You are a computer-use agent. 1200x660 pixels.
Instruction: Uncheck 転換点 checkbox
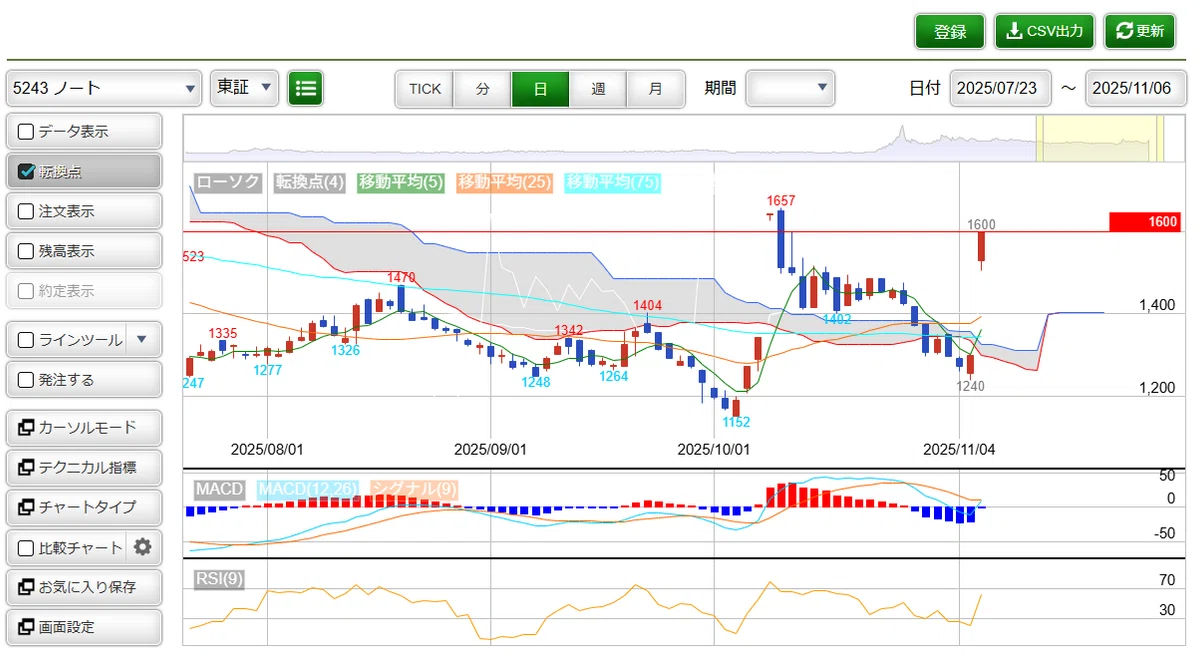click(x=26, y=171)
